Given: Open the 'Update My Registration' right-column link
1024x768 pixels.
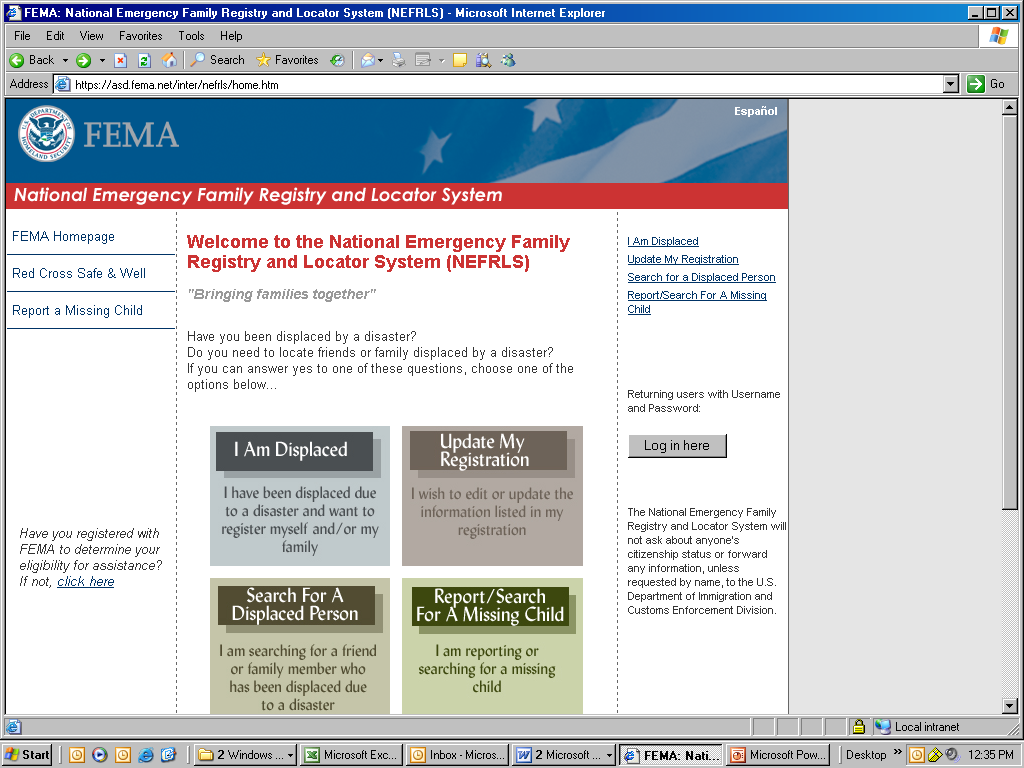Looking at the screenshot, I should click(x=682, y=259).
